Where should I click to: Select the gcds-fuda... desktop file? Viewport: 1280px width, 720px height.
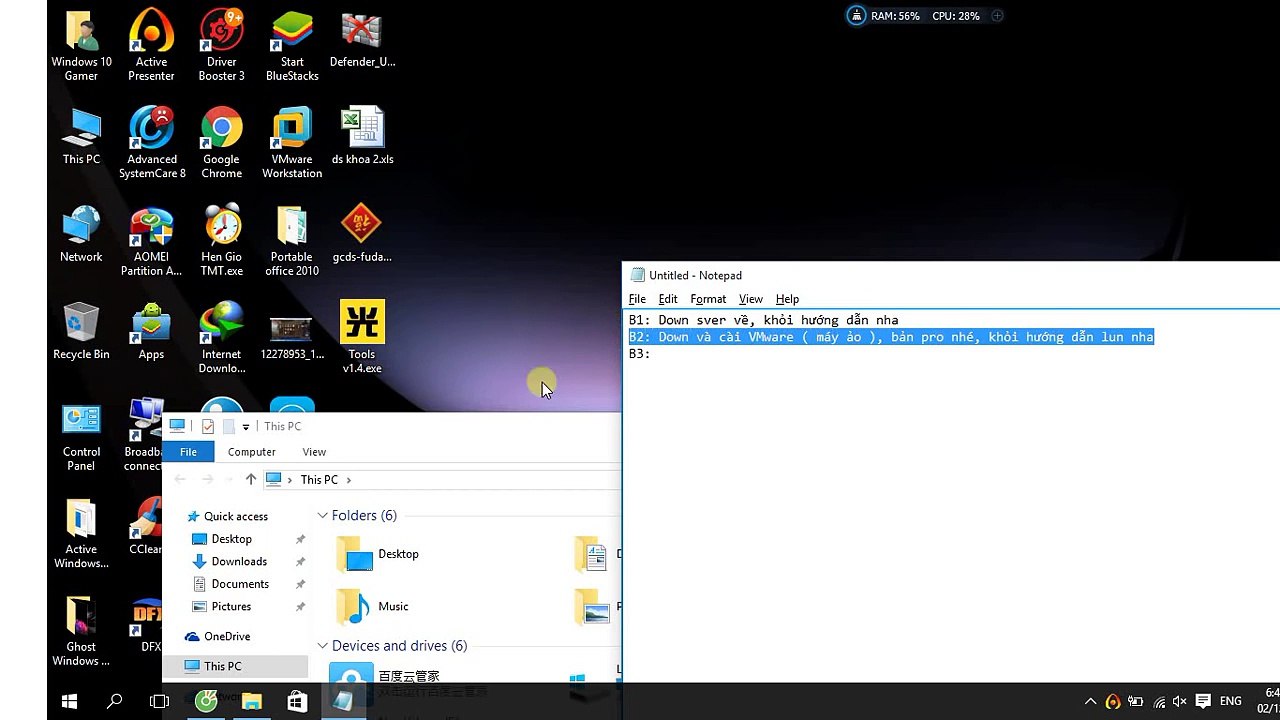[x=362, y=234]
